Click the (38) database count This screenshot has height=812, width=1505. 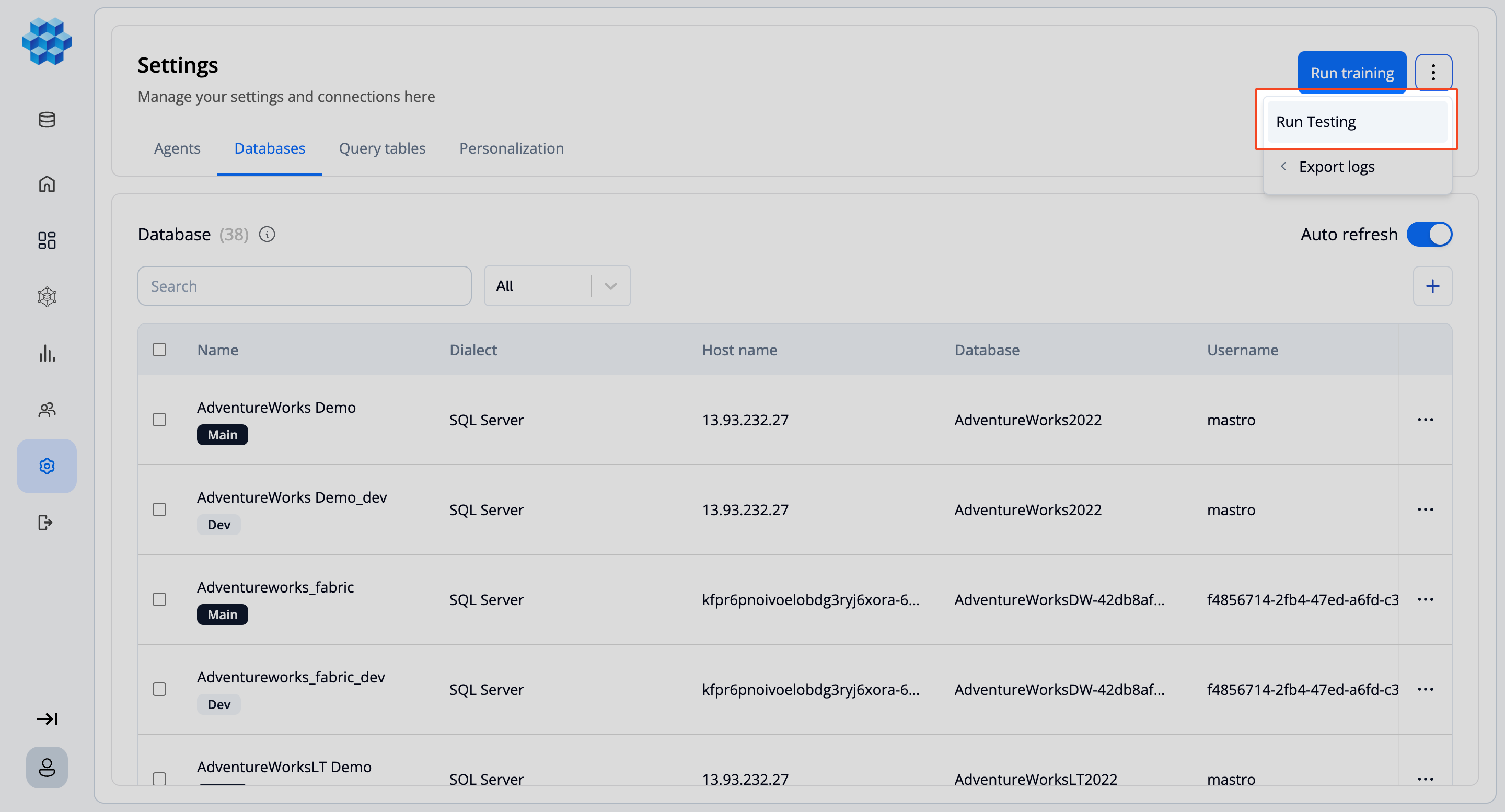point(234,234)
